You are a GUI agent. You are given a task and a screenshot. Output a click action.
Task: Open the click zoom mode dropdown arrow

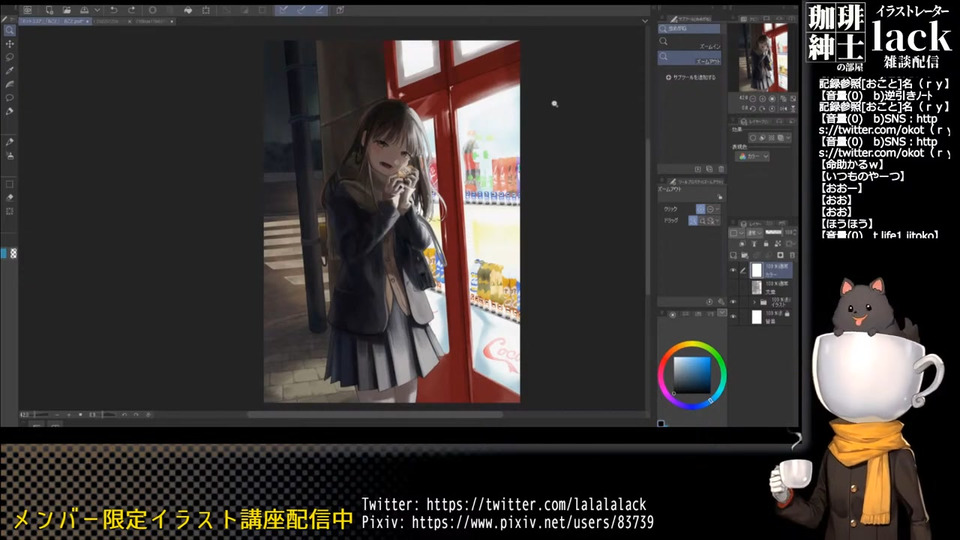tap(718, 209)
